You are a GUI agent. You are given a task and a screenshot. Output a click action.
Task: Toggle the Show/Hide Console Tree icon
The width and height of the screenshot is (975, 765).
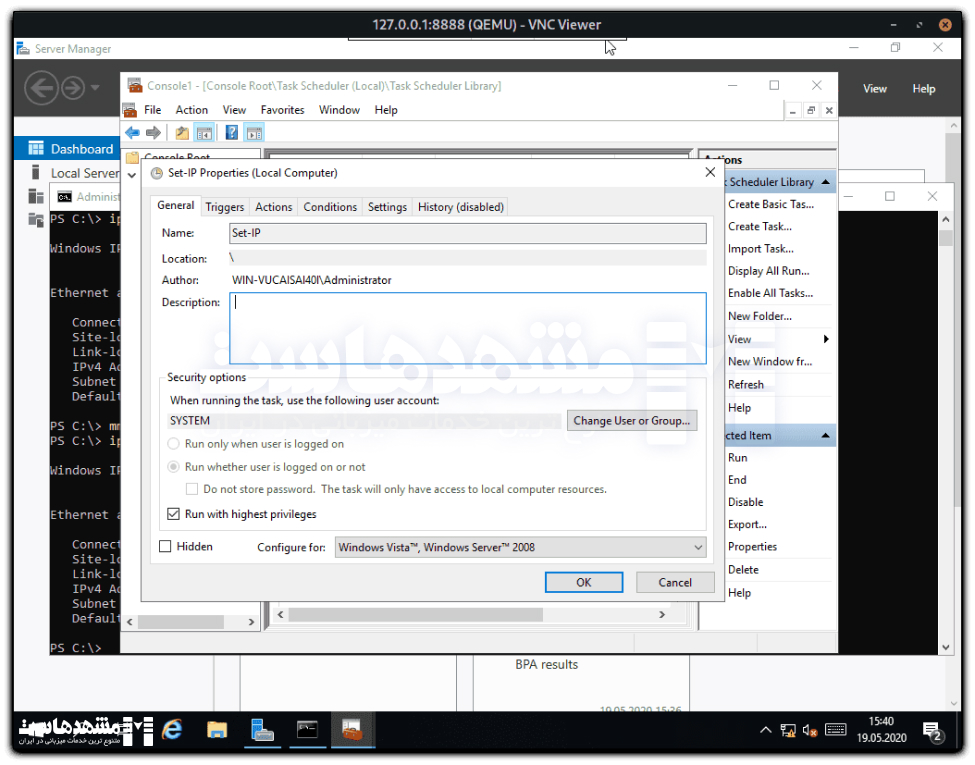pyautogui.click(x=204, y=133)
